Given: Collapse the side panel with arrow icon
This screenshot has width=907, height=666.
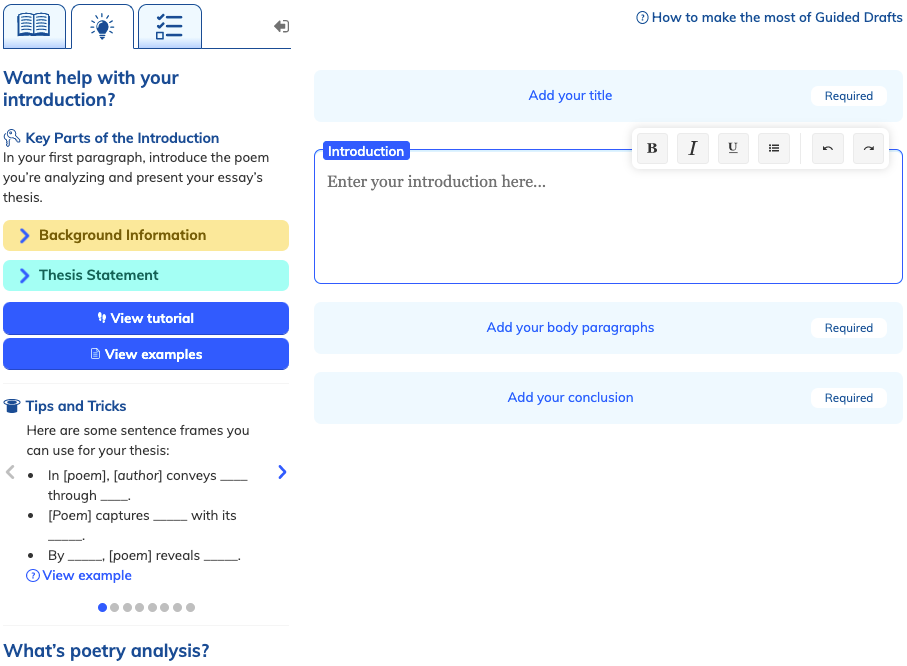Looking at the screenshot, I should [281, 27].
